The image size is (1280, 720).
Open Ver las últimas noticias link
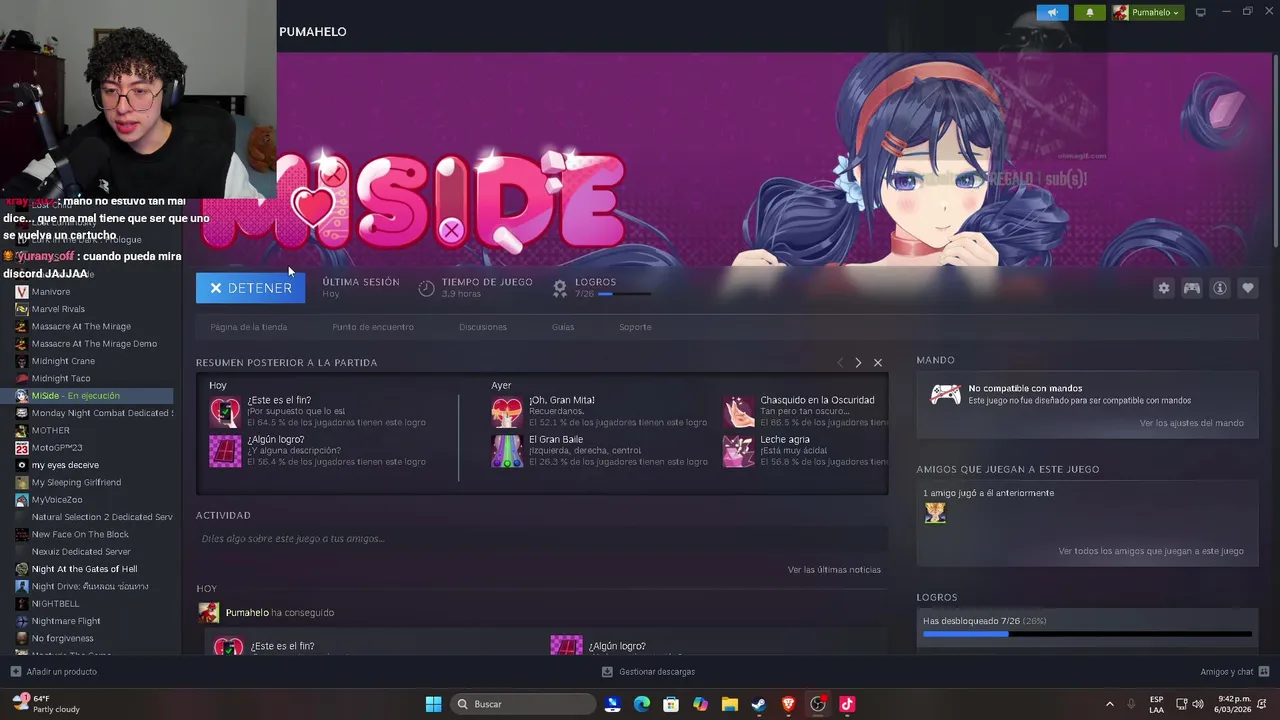pos(834,570)
